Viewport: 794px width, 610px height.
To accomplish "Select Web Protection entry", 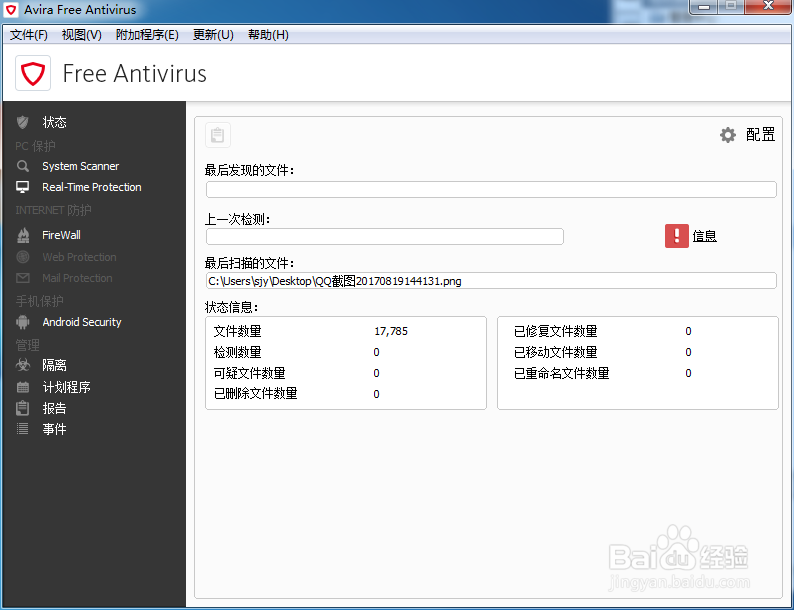I will (x=80, y=257).
